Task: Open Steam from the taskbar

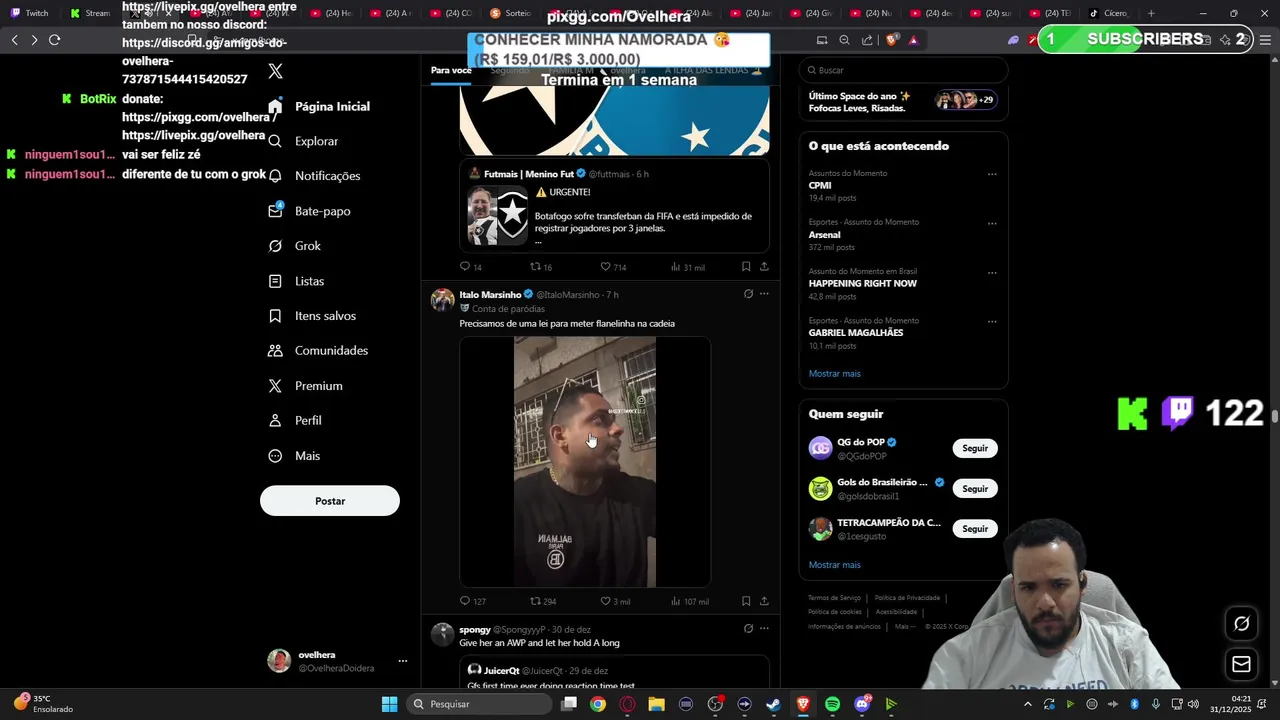Action: 773,704
